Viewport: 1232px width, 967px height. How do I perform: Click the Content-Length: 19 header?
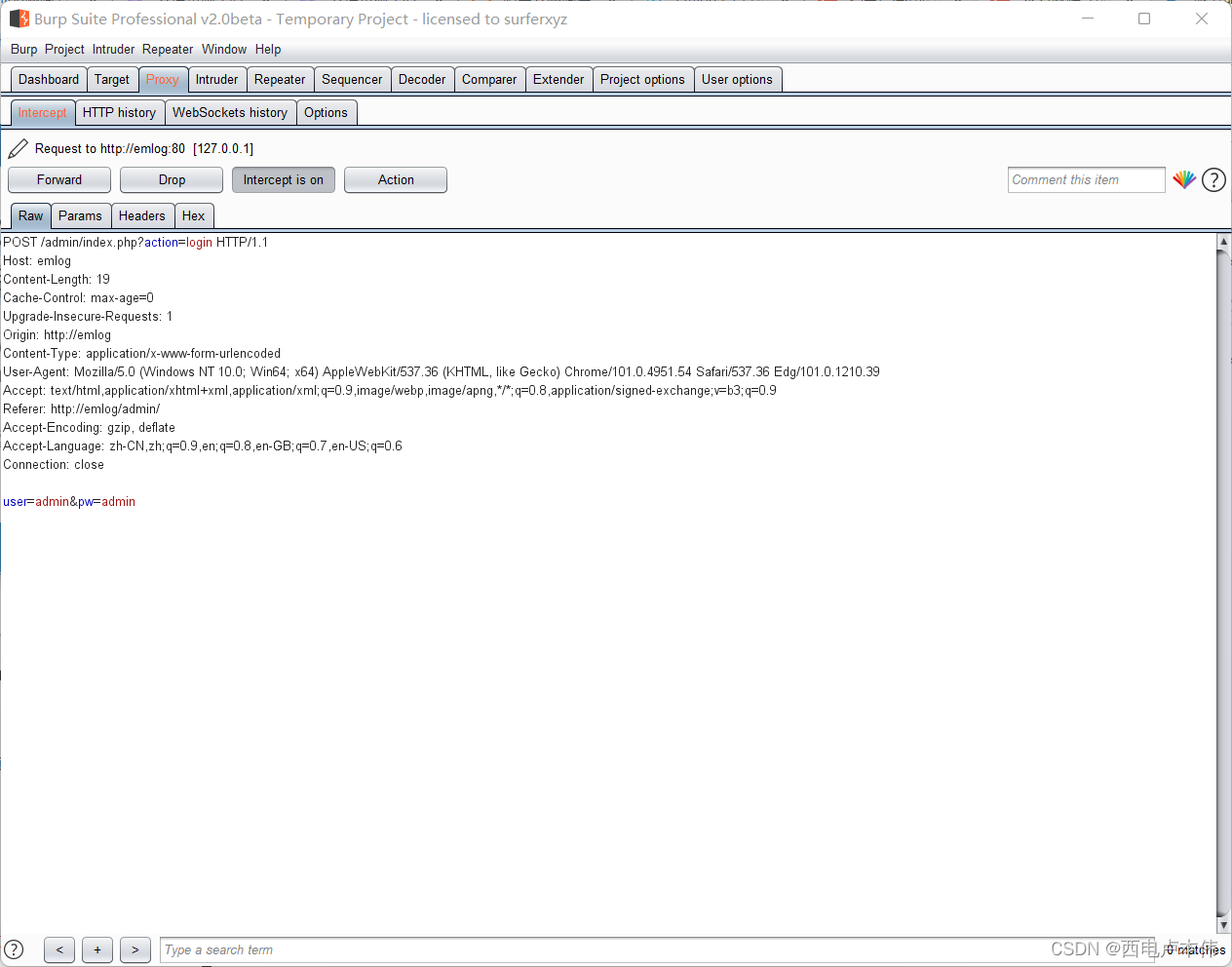pos(57,280)
